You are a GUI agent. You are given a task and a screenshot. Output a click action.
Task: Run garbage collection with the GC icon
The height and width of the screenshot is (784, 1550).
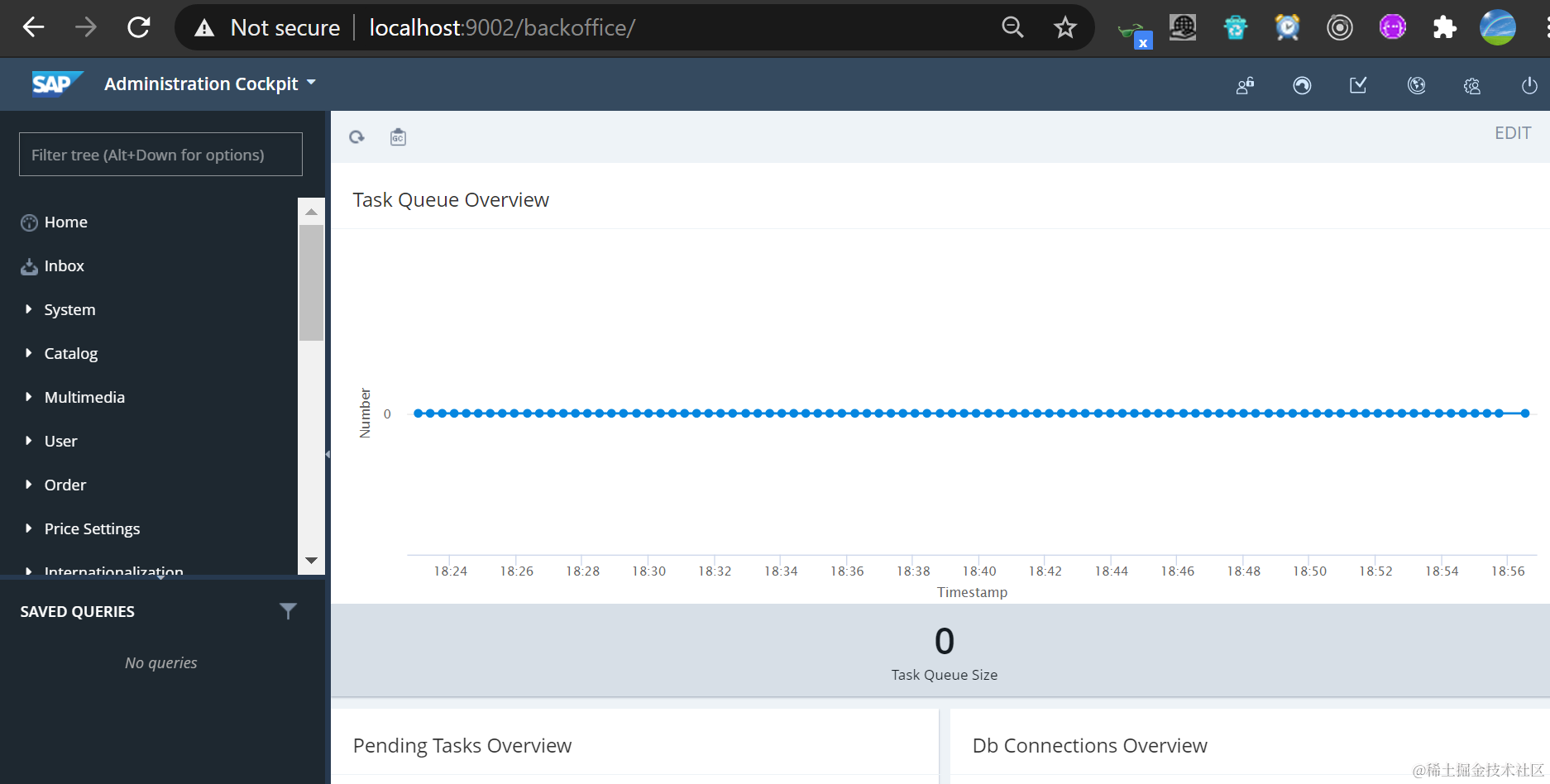point(398,137)
